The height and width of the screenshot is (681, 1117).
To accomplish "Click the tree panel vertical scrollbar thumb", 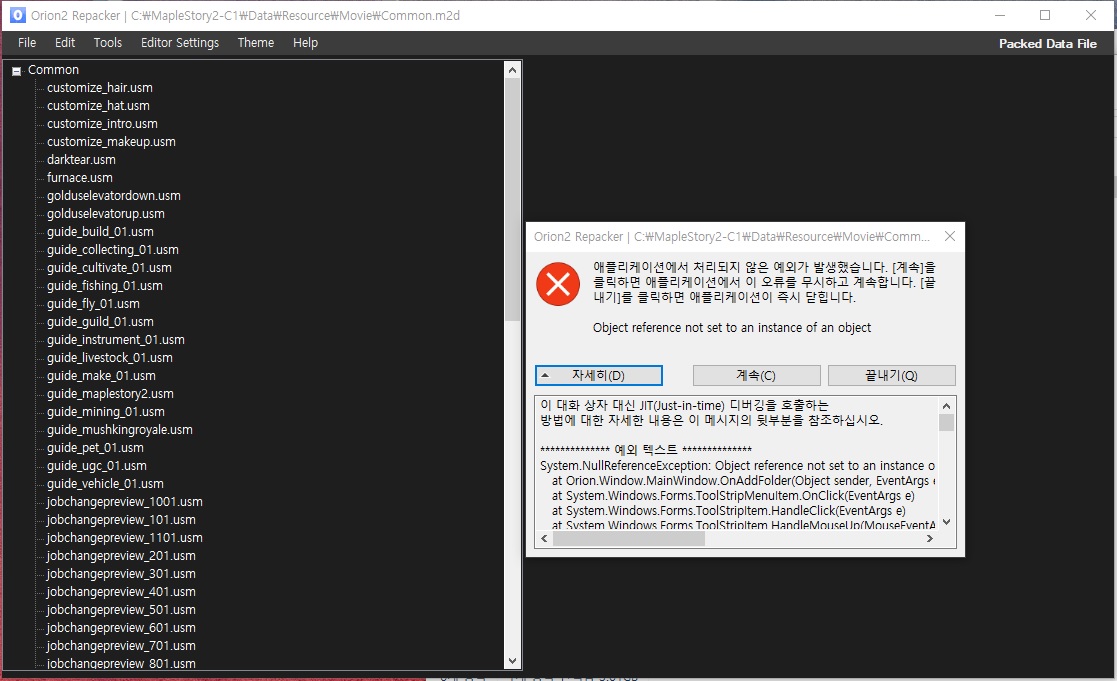I will pos(512,199).
